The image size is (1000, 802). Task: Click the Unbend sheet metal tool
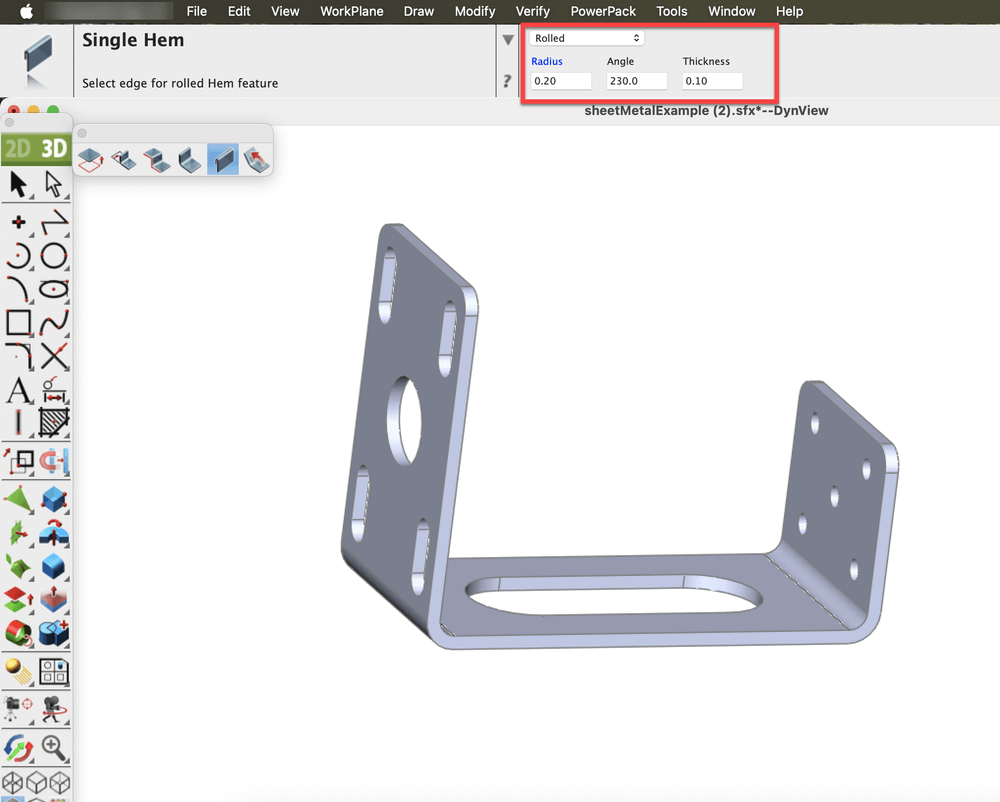click(x=256, y=158)
